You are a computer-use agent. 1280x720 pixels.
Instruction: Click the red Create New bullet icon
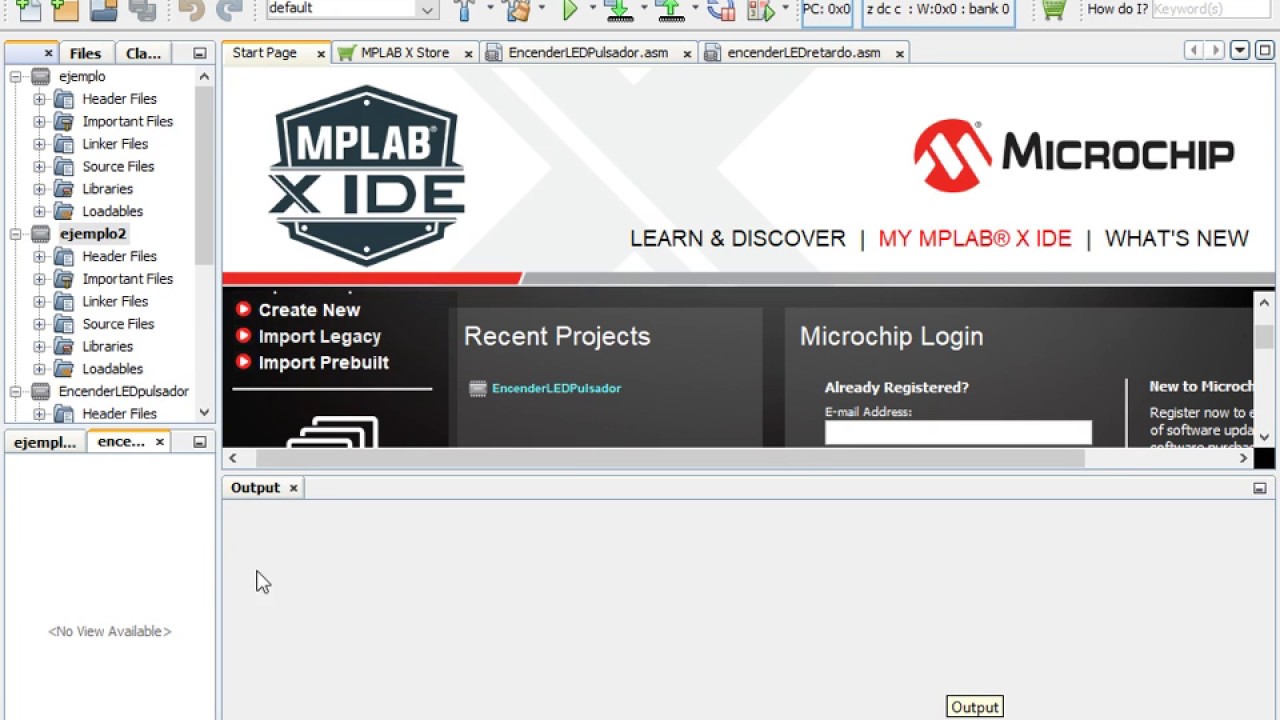point(243,309)
